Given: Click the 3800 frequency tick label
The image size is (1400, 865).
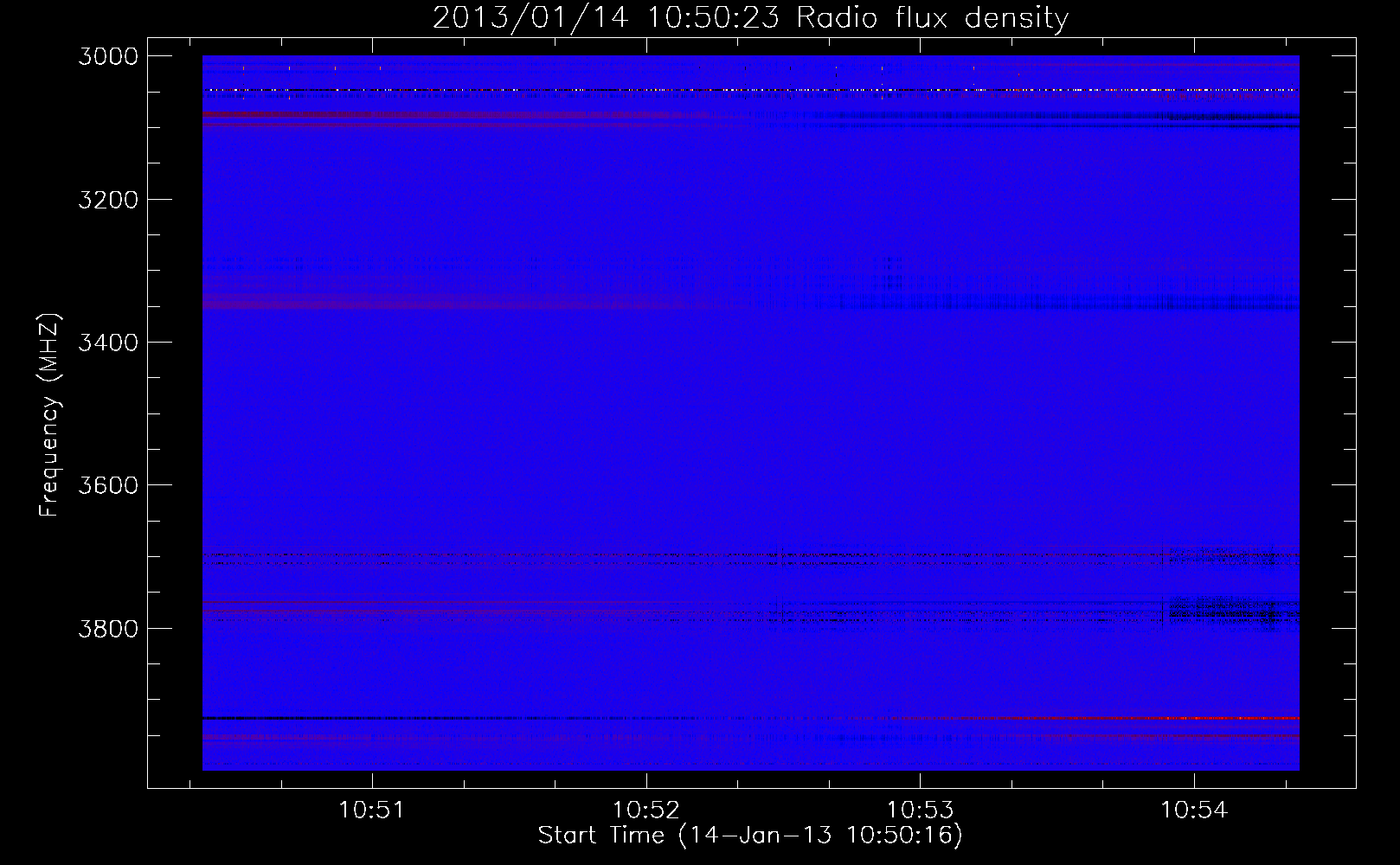Looking at the screenshot, I should click(108, 628).
